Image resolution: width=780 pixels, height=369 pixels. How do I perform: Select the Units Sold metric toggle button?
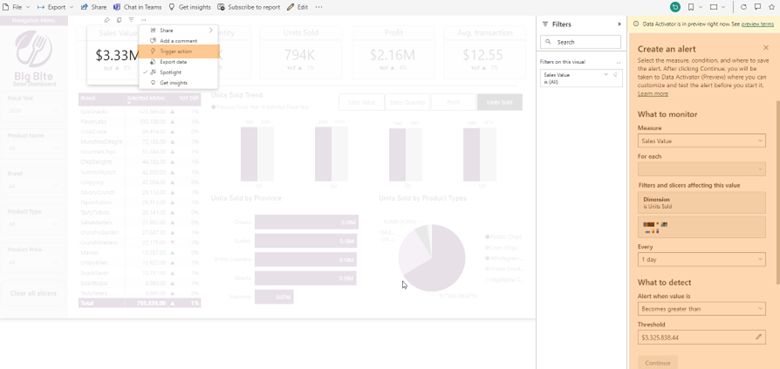(x=499, y=102)
